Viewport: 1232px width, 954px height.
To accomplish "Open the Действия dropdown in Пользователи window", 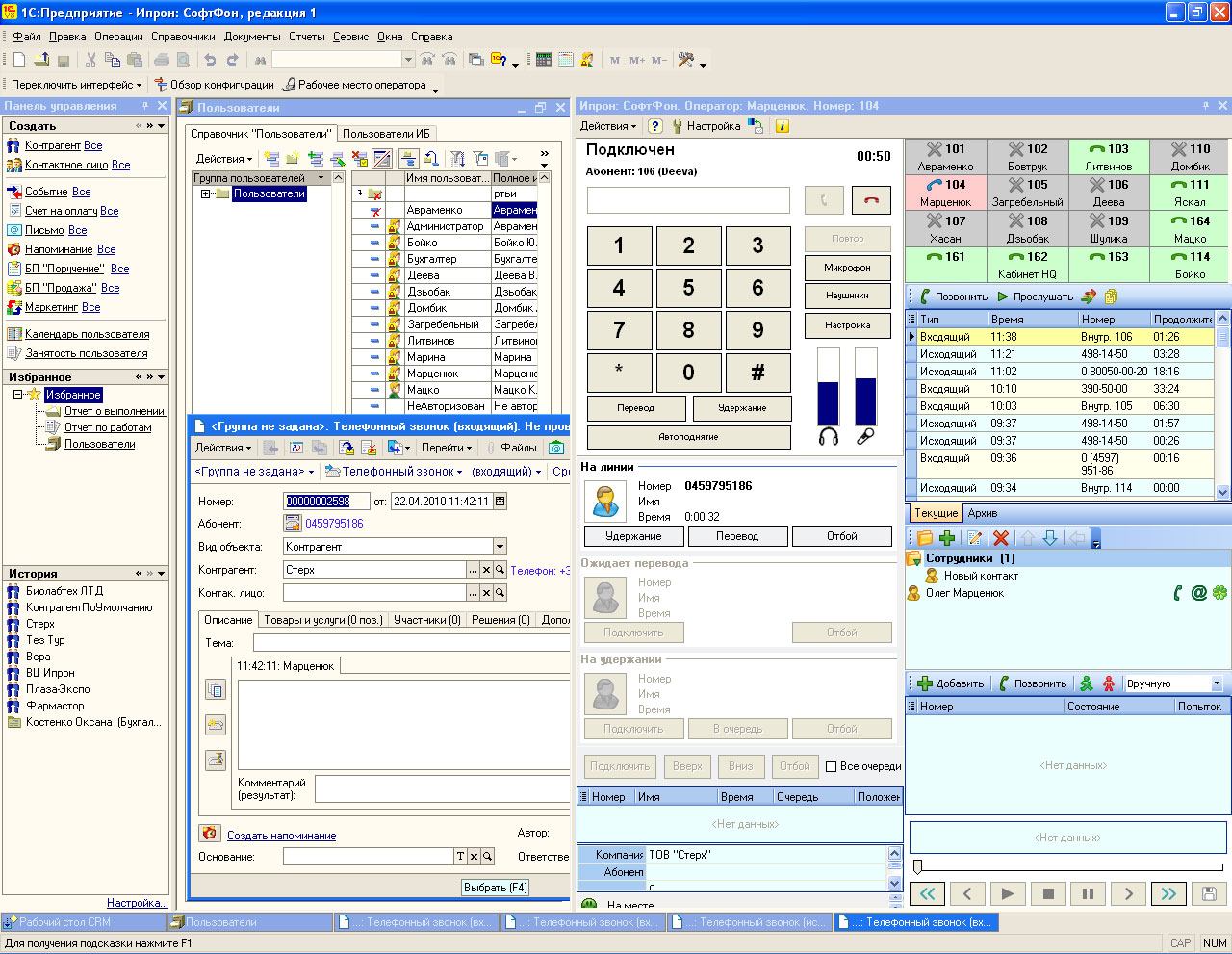I will (224, 159).
